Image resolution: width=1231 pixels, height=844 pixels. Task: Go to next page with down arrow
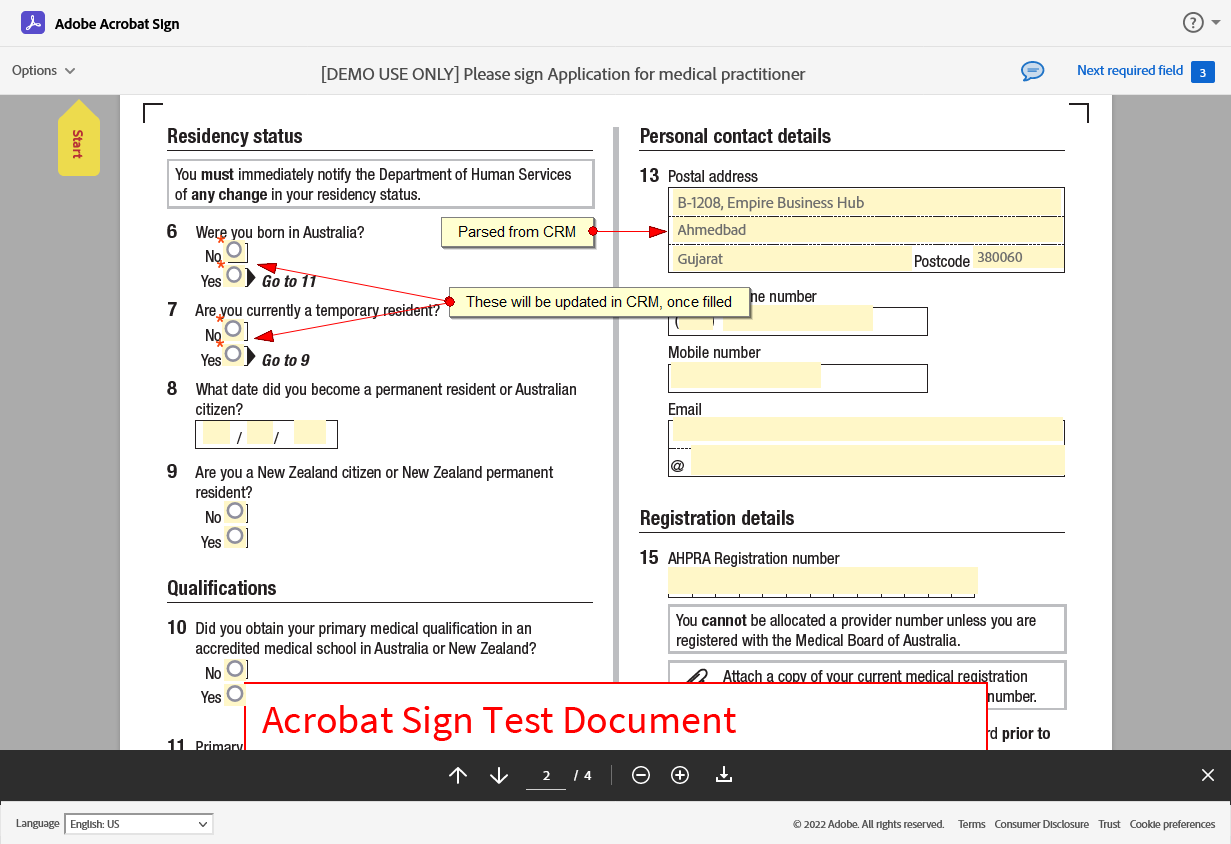point(499,775)
